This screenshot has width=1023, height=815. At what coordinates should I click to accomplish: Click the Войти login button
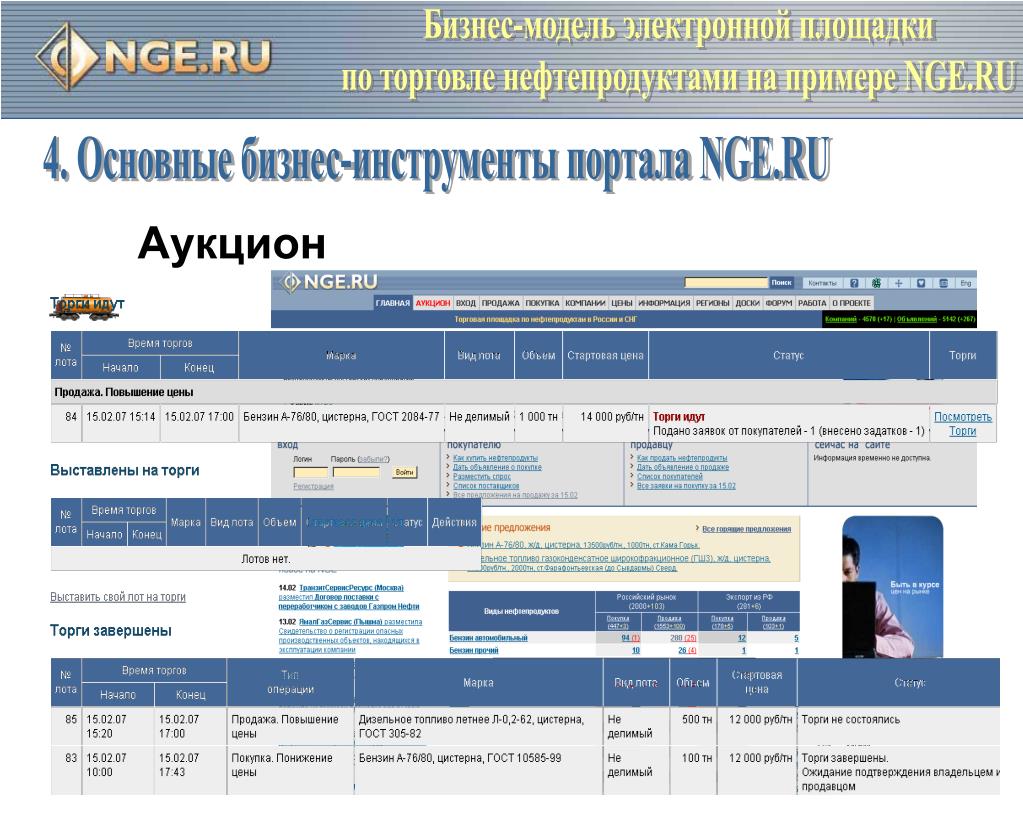(x=405, y=472)
